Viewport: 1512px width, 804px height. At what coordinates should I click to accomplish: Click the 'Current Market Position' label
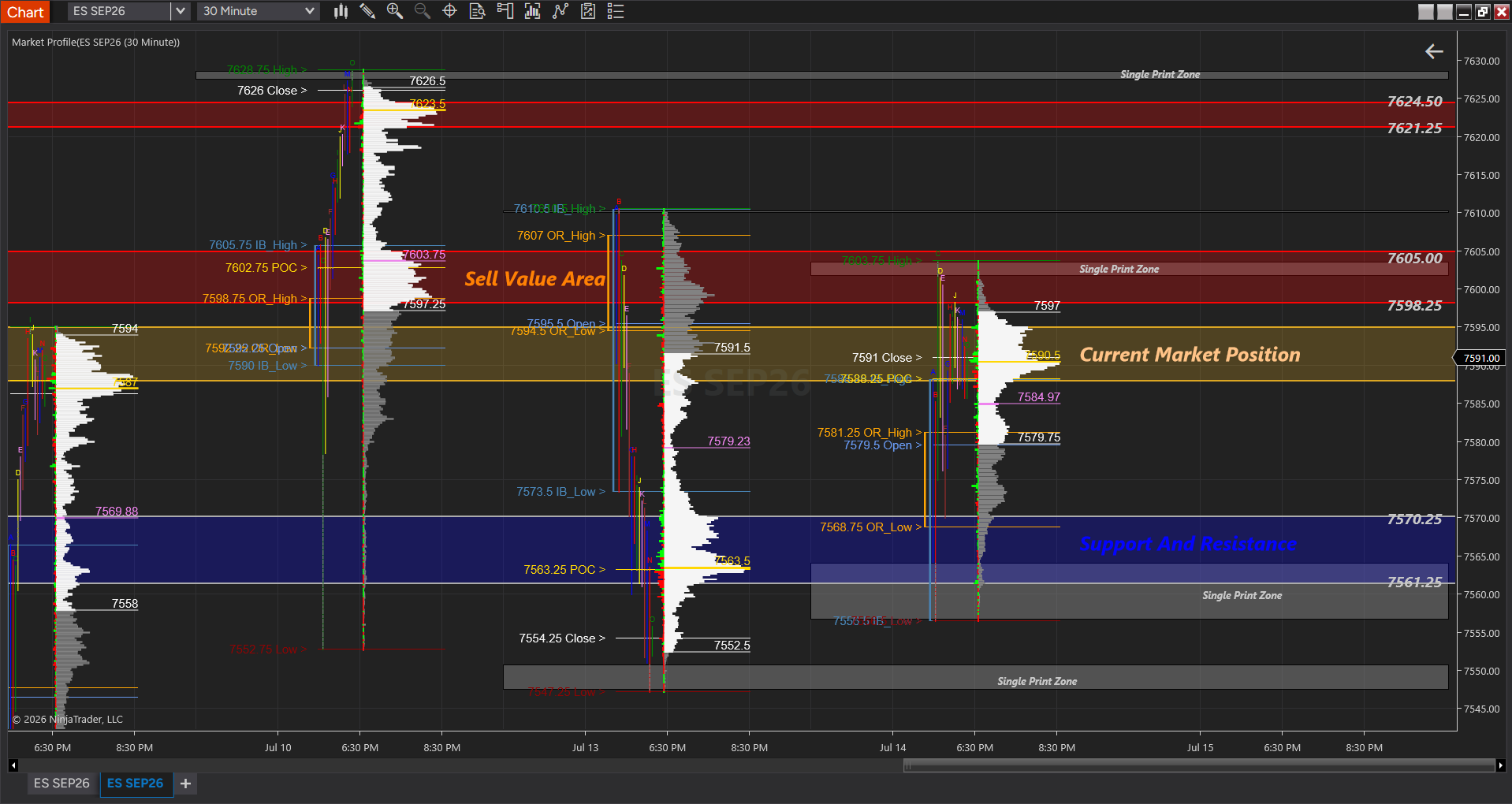(x=1190, y=355)
